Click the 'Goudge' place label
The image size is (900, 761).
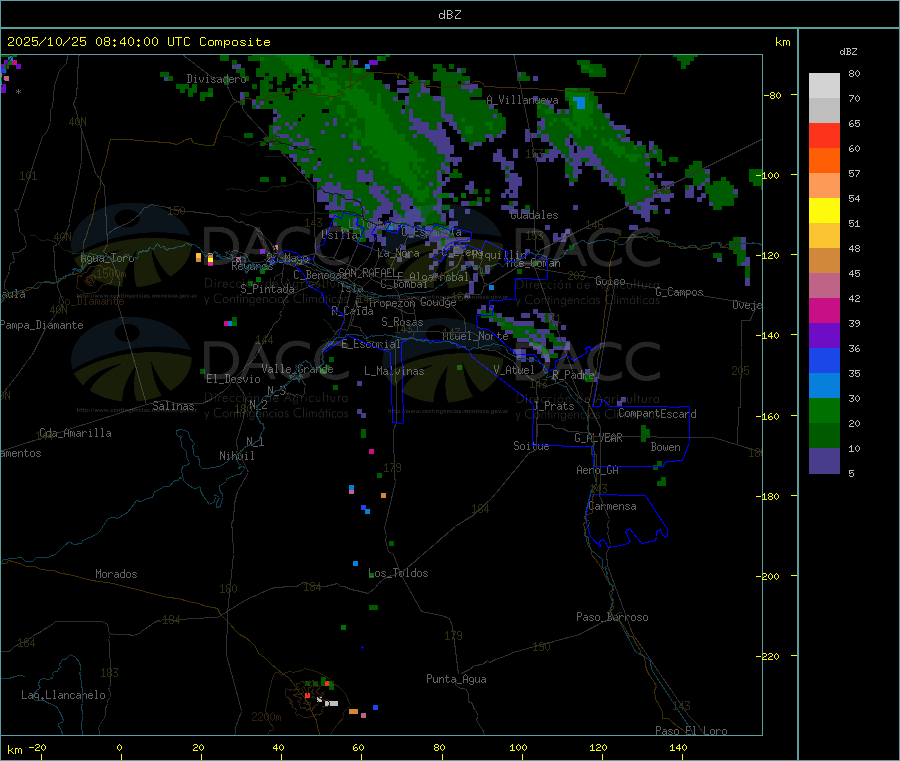coord(438,302)
